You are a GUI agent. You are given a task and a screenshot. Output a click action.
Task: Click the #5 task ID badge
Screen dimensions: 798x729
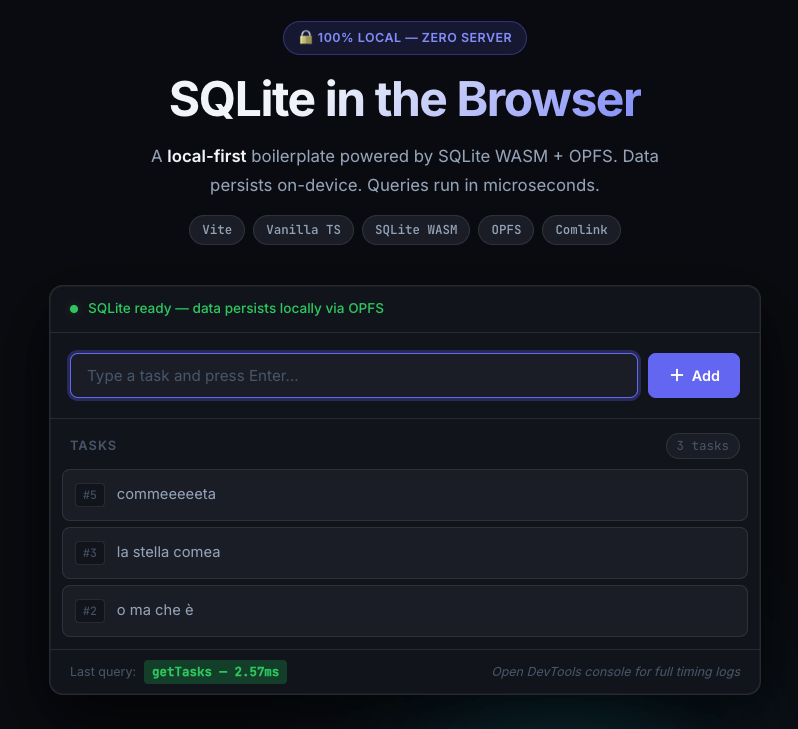pos(90,495)
